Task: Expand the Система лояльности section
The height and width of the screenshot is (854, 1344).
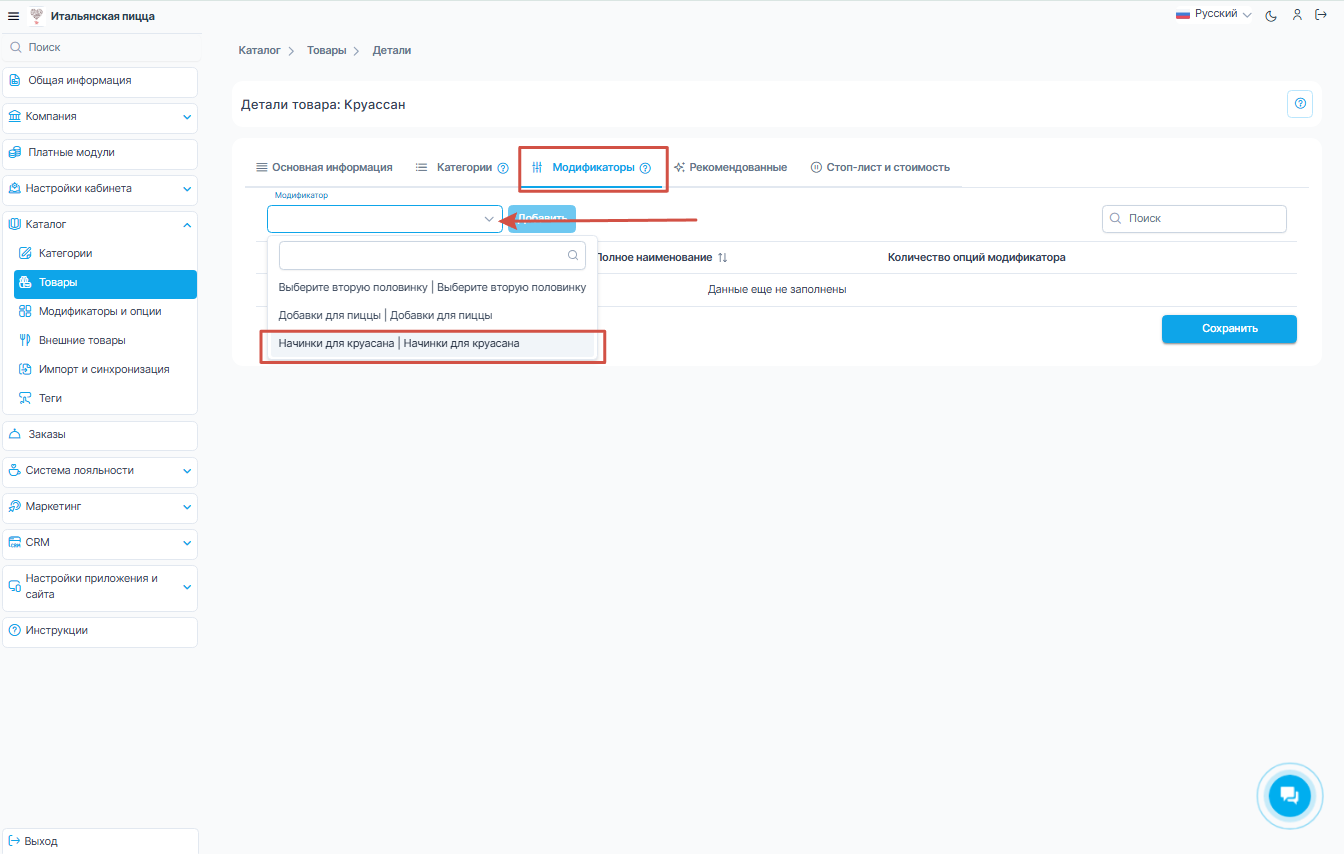Action: [x=187, y=471]
